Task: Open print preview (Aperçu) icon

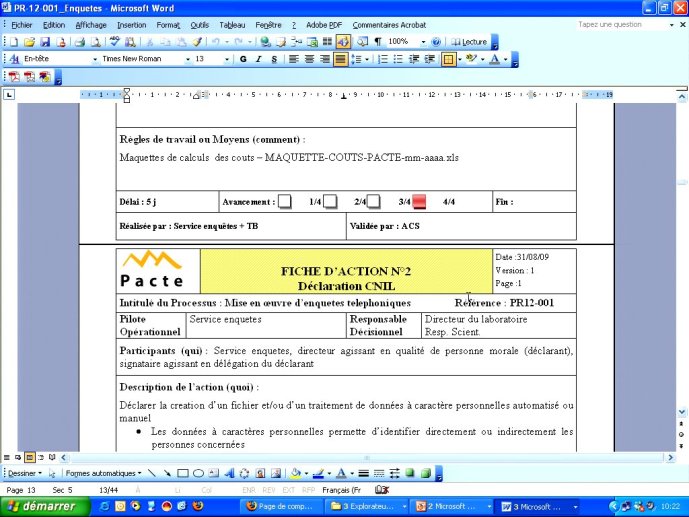Action: [x=95, y=42]
